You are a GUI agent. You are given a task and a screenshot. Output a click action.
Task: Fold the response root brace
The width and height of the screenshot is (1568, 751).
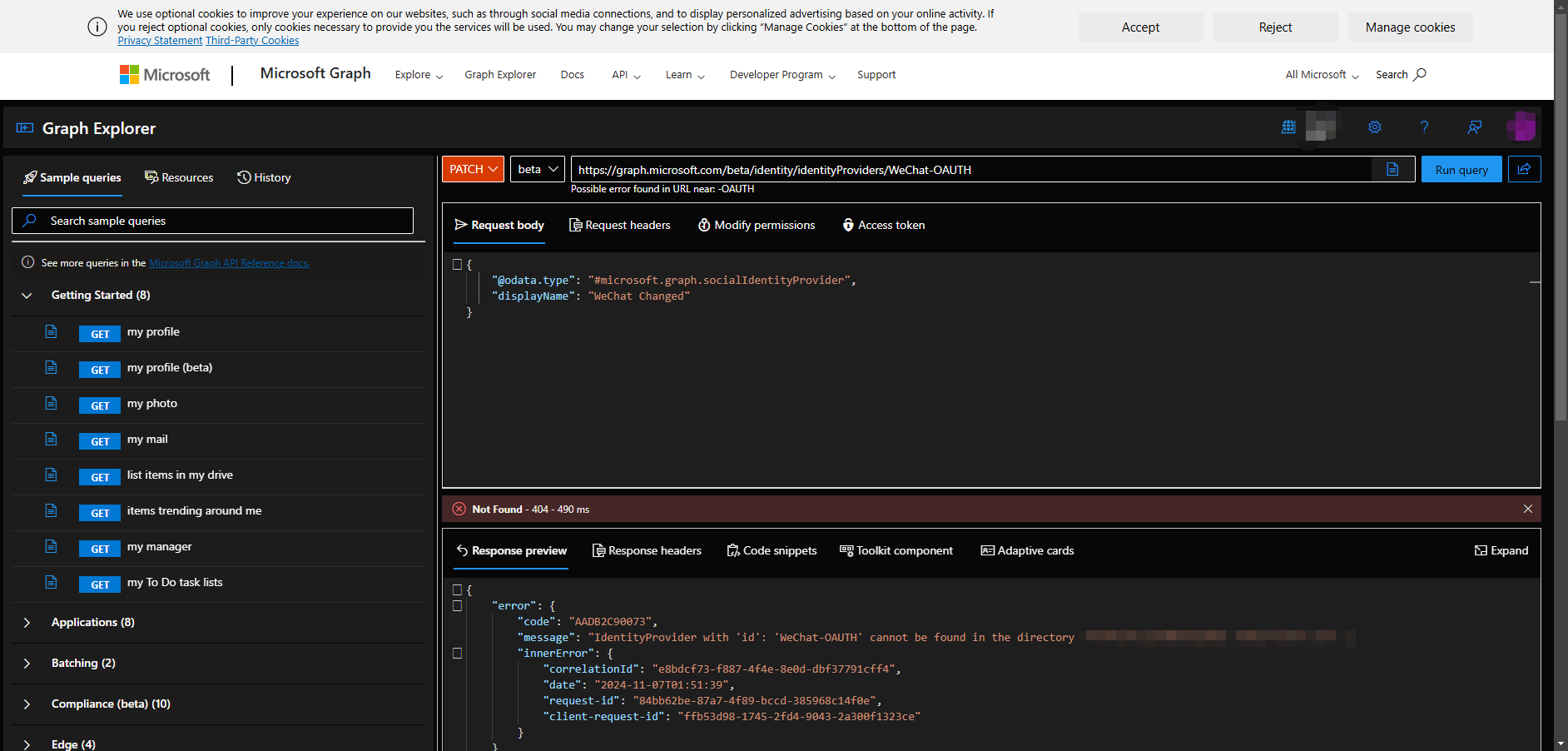coord(457,589)
